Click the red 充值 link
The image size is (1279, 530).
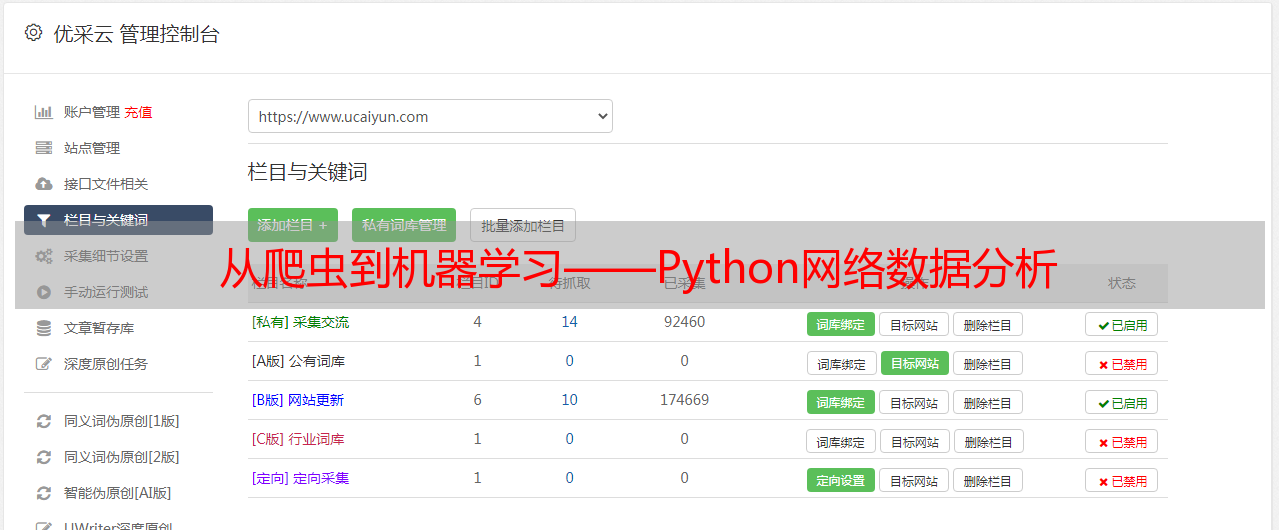click(139, 112)
